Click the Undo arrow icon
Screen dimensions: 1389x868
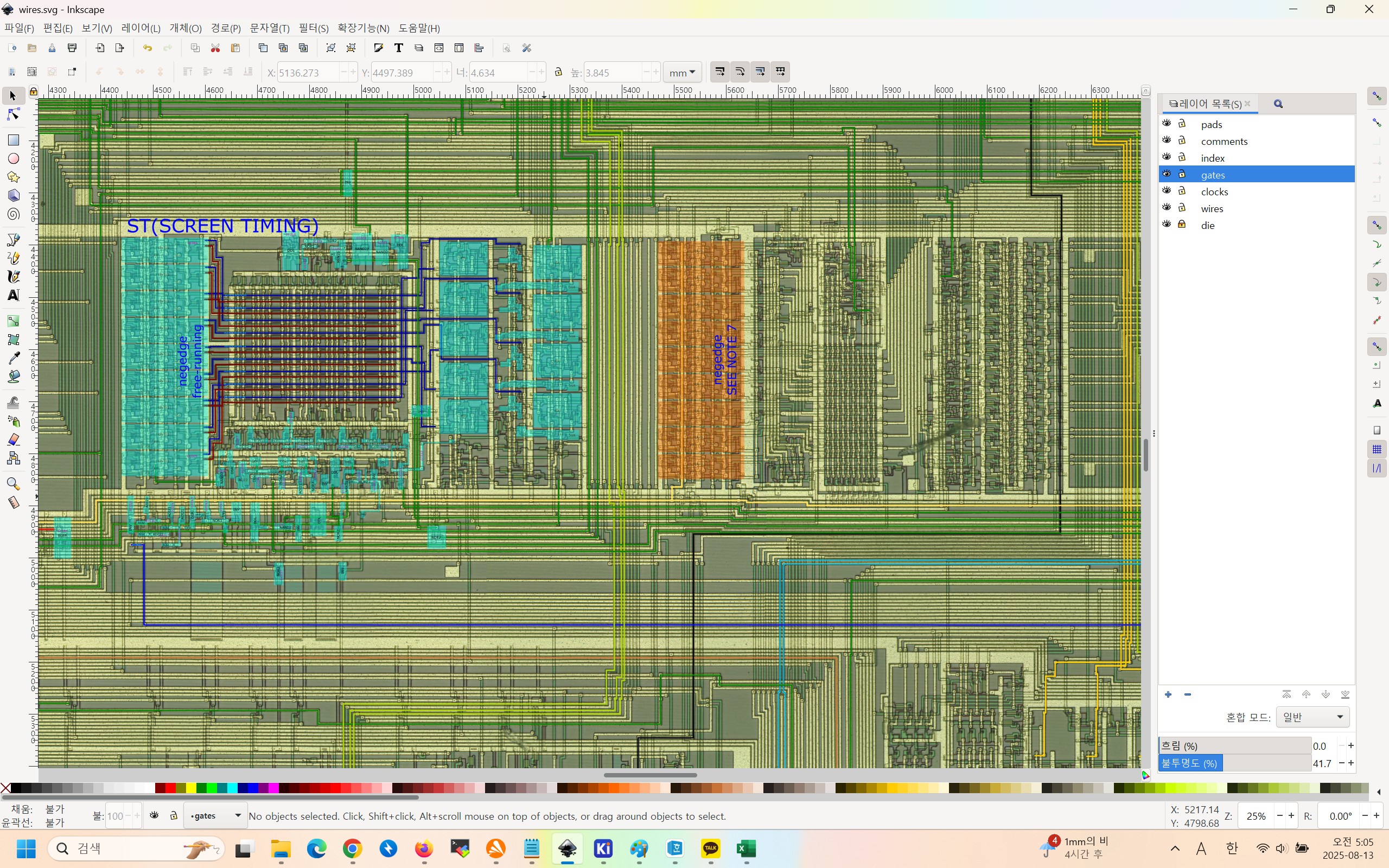point(148,48)
